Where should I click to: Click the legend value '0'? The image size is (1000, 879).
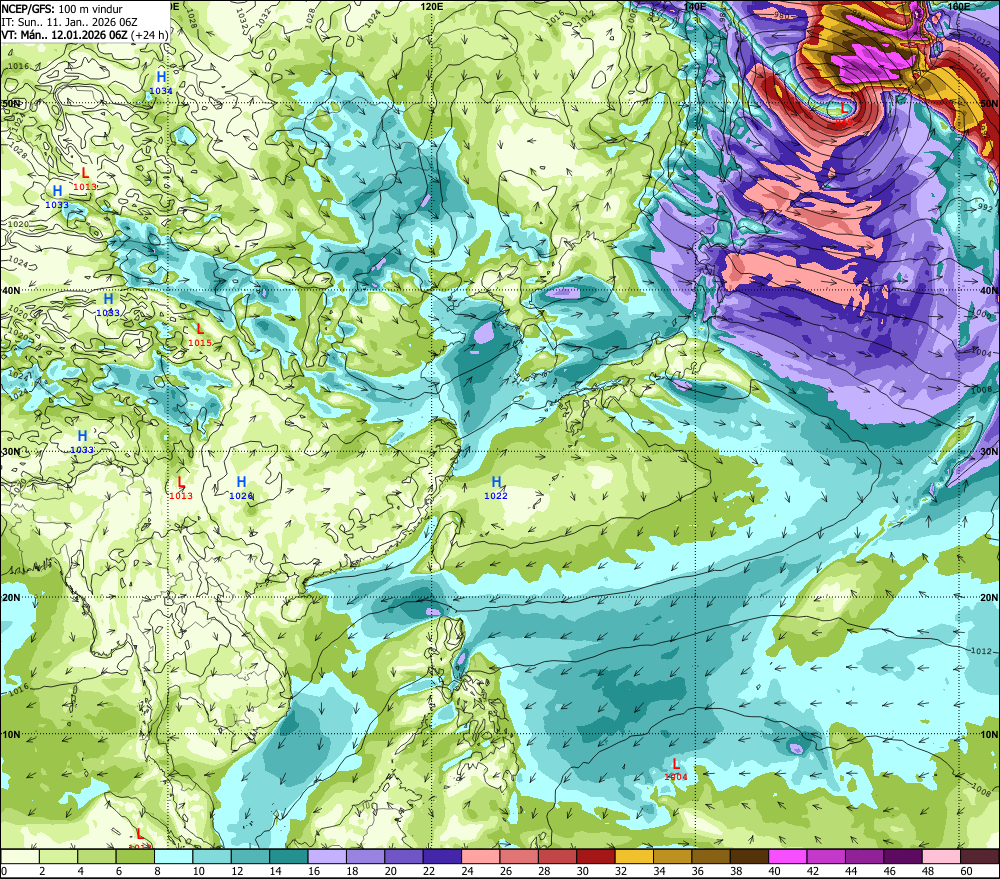[x=4, y=871]
